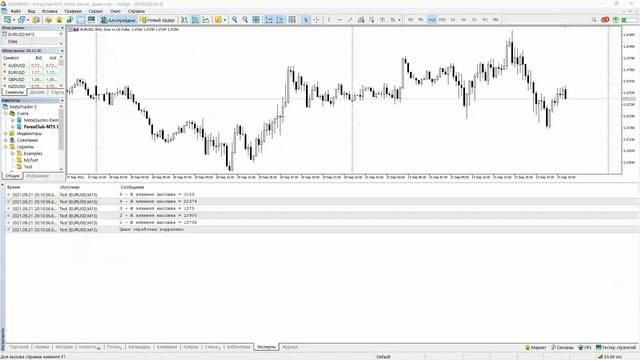640x360 pixels.
Task: Click the New Order button
Action: click(x=158, y=20)
